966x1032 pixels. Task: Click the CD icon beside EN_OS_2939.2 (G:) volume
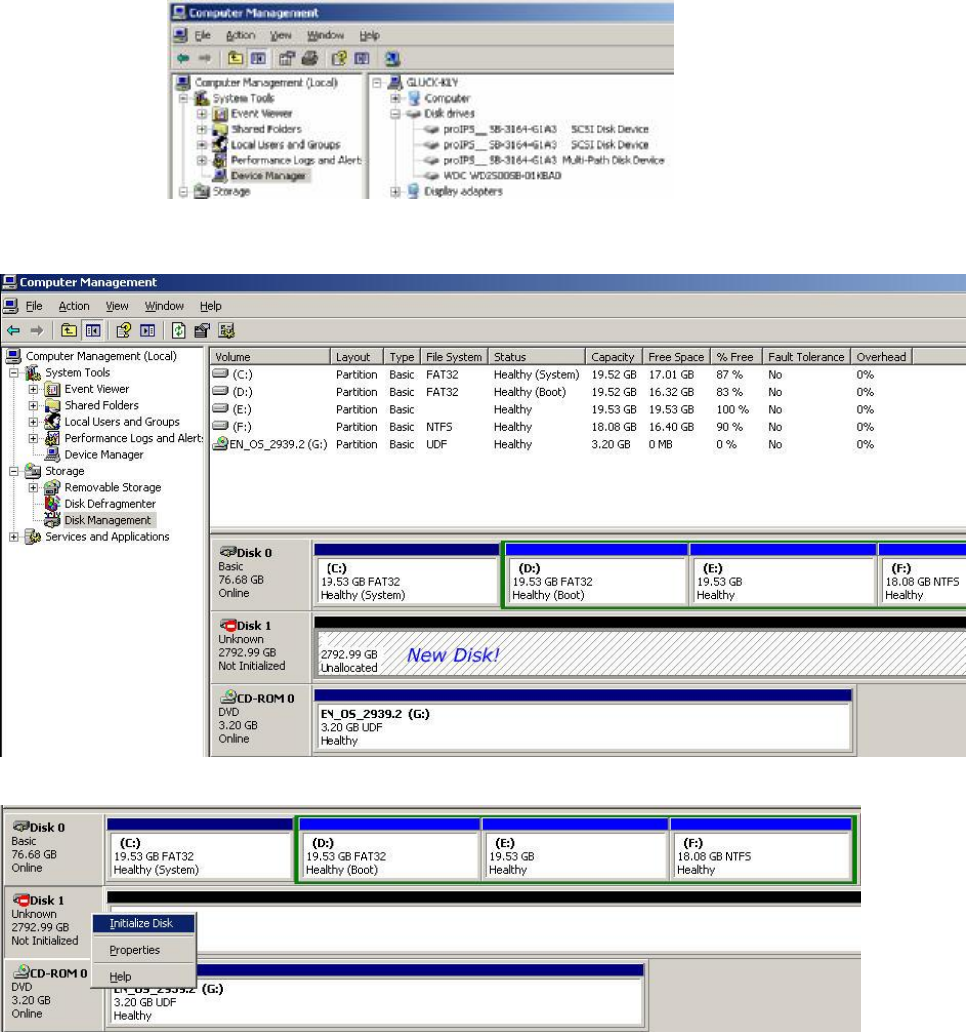[220, 444]
